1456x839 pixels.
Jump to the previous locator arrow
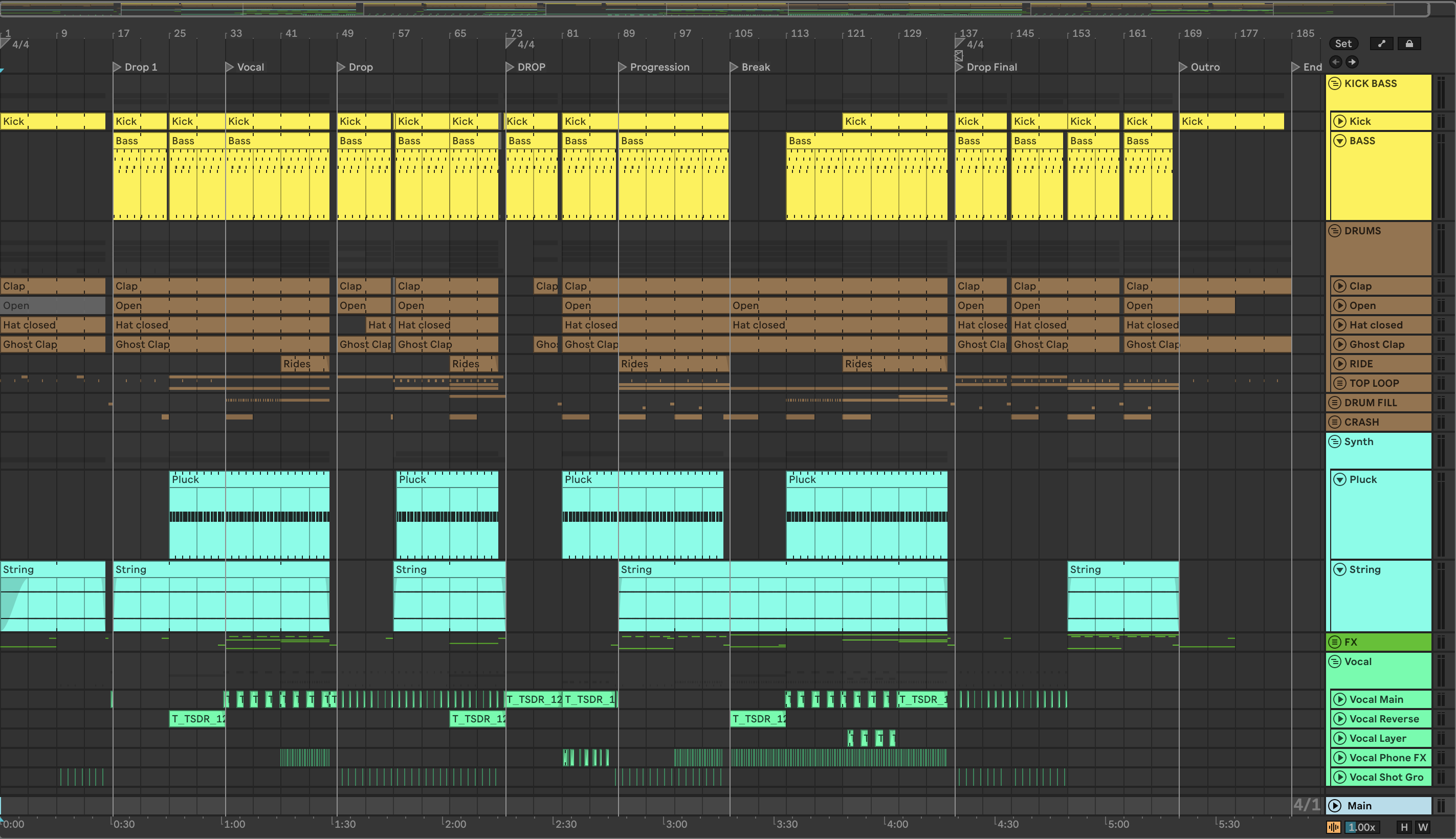(x=1336, y=62)
